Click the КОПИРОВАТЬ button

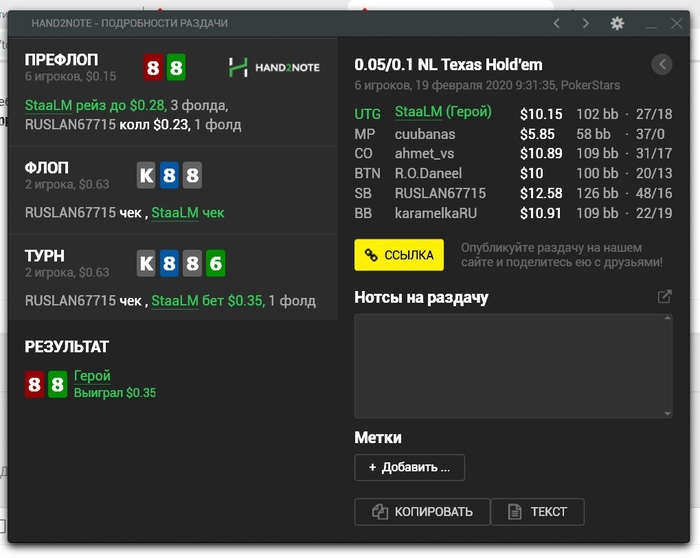pos(422,512)
